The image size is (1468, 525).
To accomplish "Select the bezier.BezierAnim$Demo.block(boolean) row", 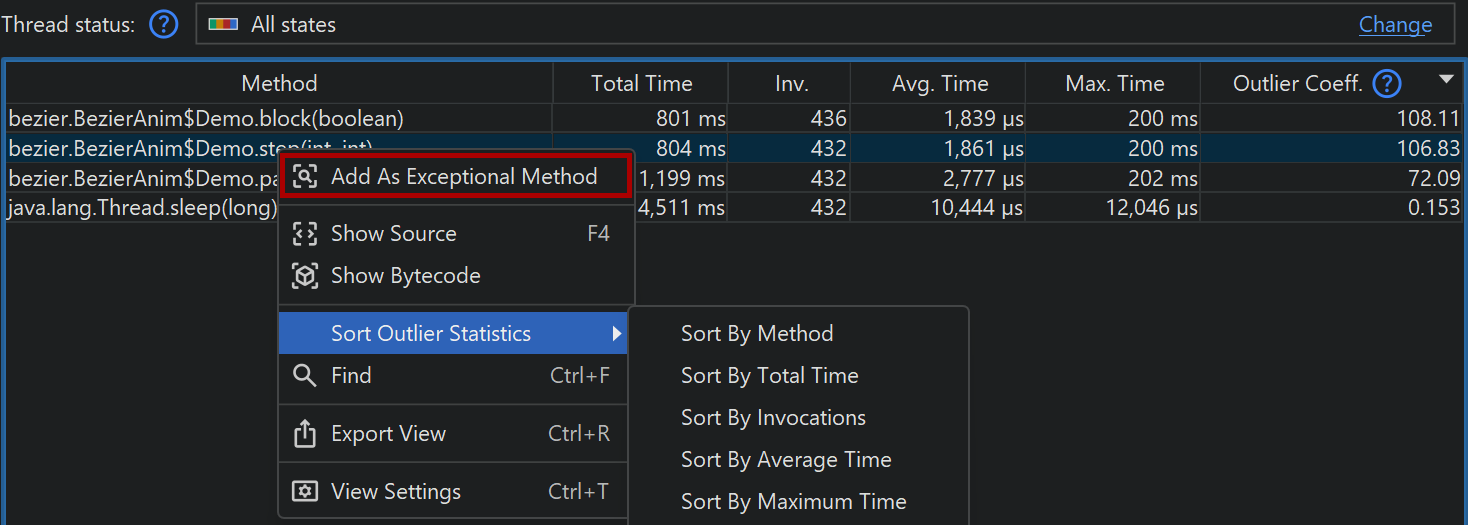I will [206, 119].
